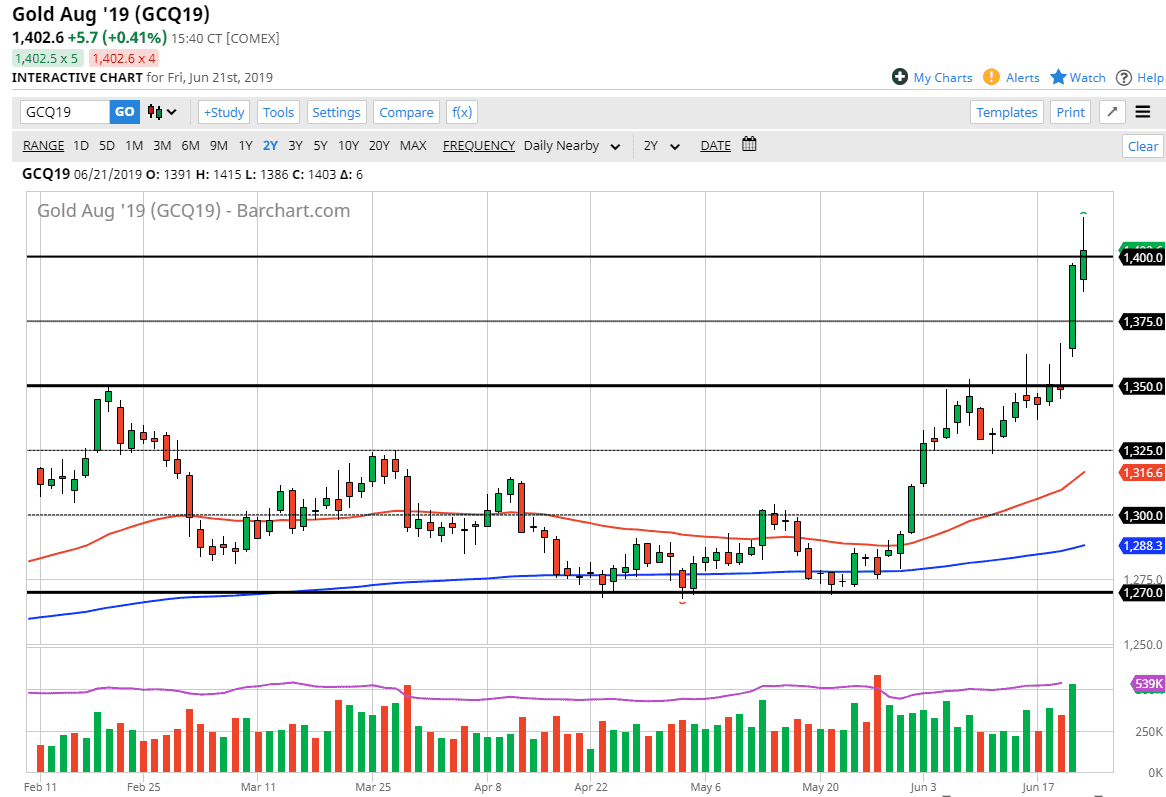This screenshot has height=797, width=1166.
Task: Switch range to MAX
Action: (x=413, y=146)
